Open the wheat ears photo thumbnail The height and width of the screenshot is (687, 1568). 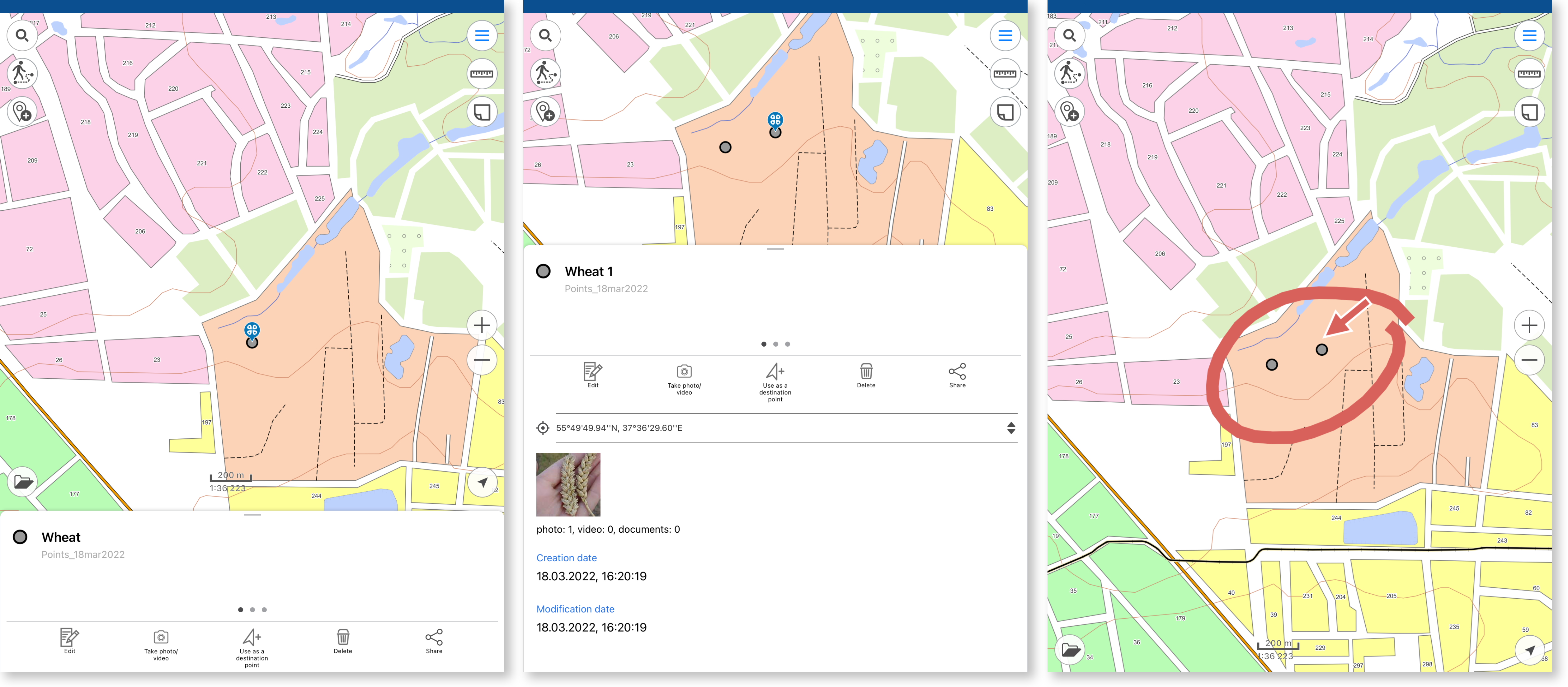[568, 484]
